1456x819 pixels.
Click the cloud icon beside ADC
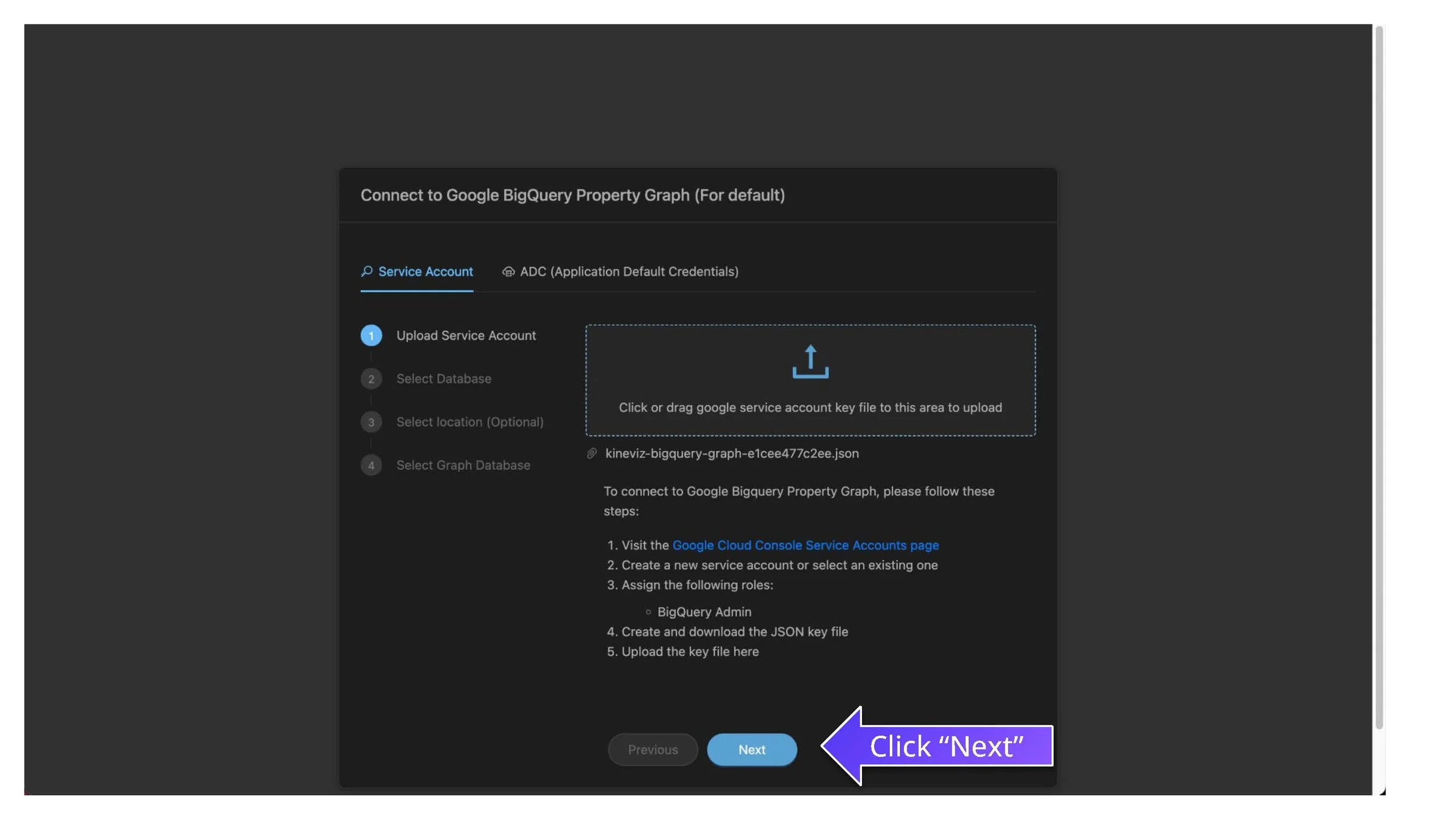point(508,272)
